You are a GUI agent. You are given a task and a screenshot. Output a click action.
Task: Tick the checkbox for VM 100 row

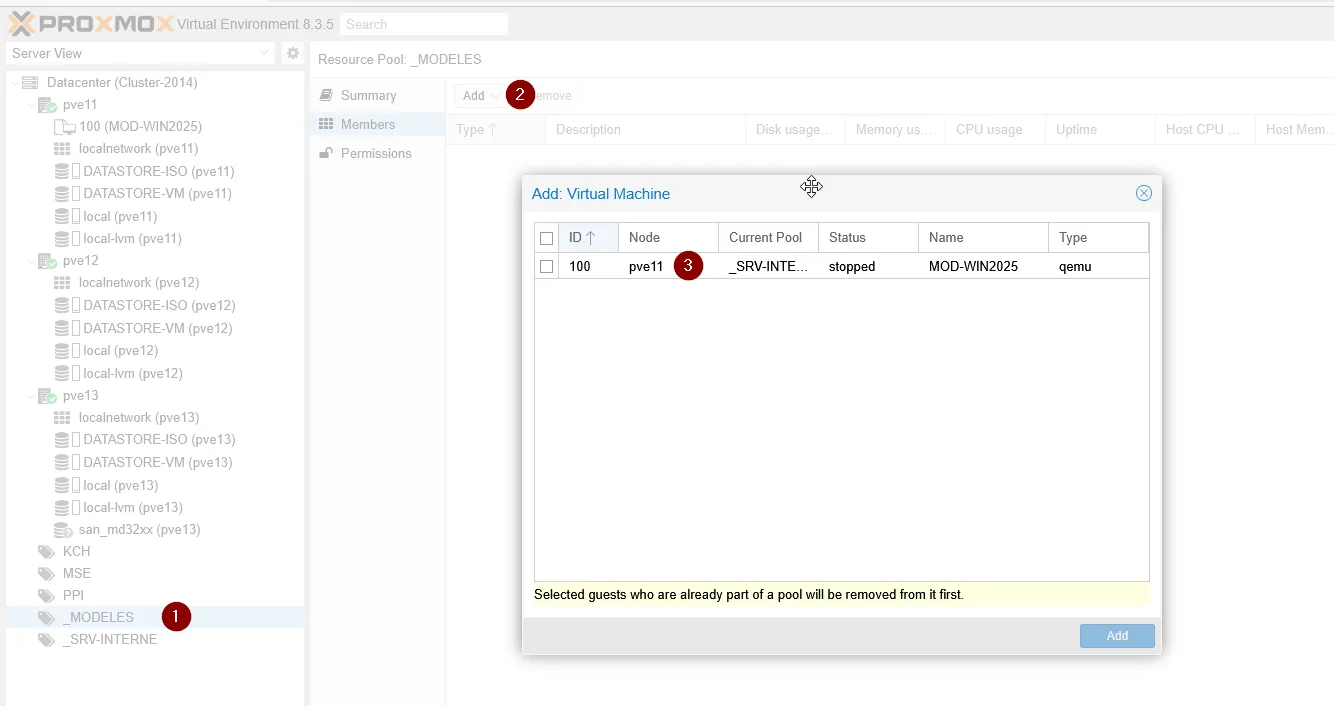click(x=546, y=267)
